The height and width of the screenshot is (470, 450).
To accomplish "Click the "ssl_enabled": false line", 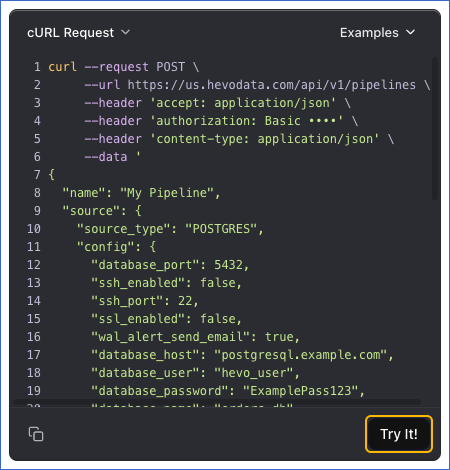I will (167, 319).
